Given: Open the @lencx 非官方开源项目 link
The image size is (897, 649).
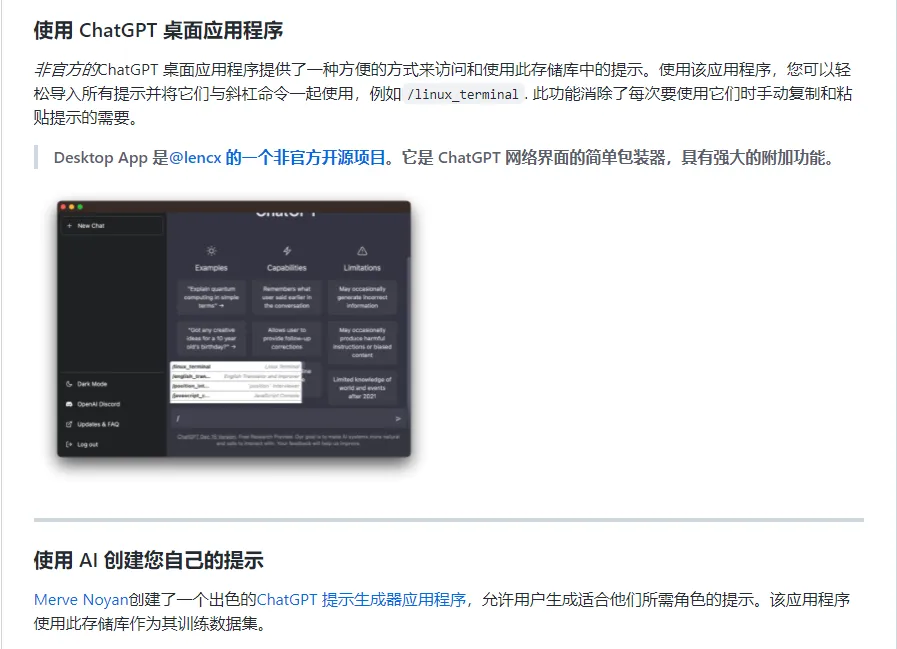Looking at the screenshot, I should point(278,158).
